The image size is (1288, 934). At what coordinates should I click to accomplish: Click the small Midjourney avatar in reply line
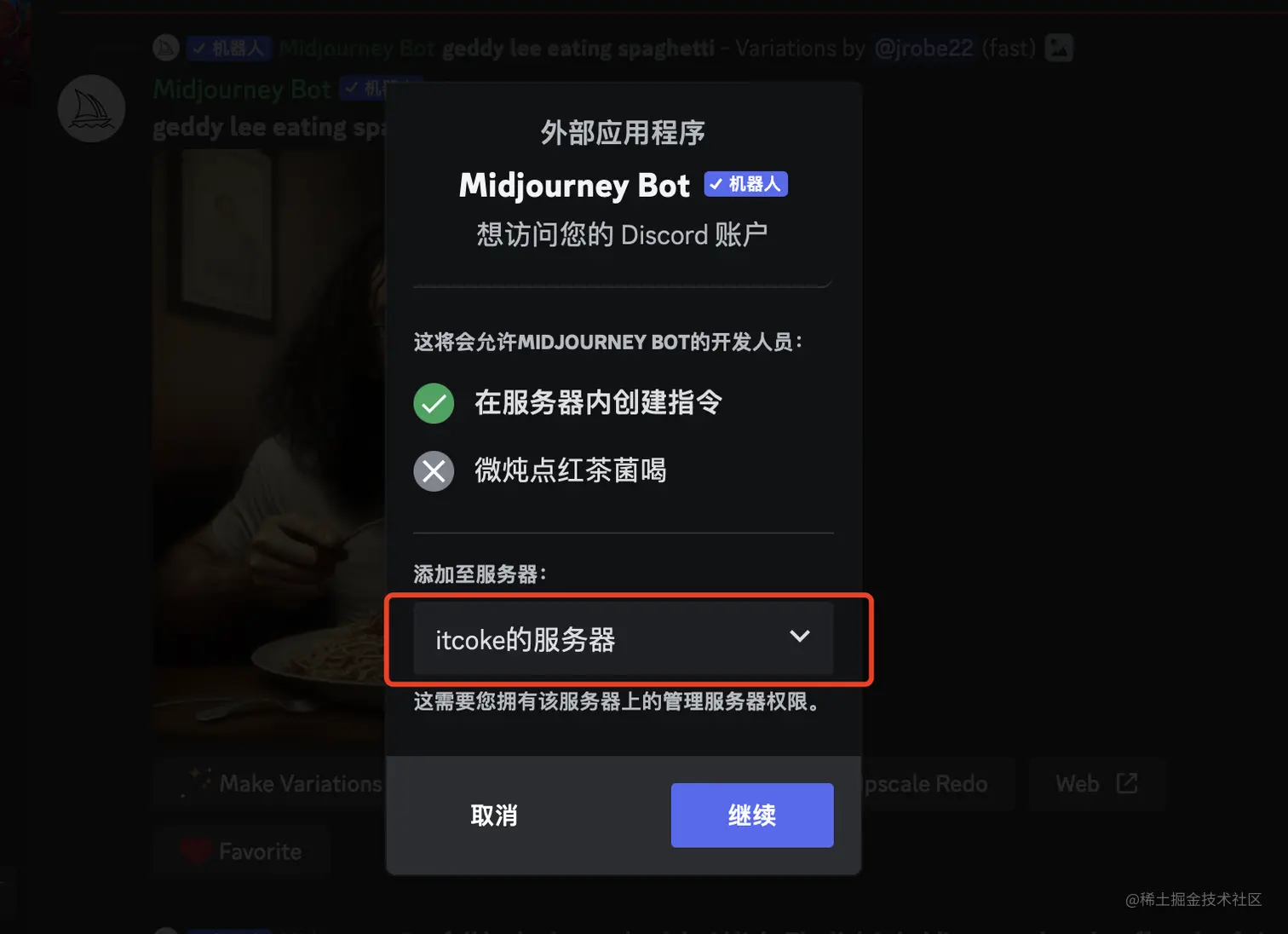165,48
